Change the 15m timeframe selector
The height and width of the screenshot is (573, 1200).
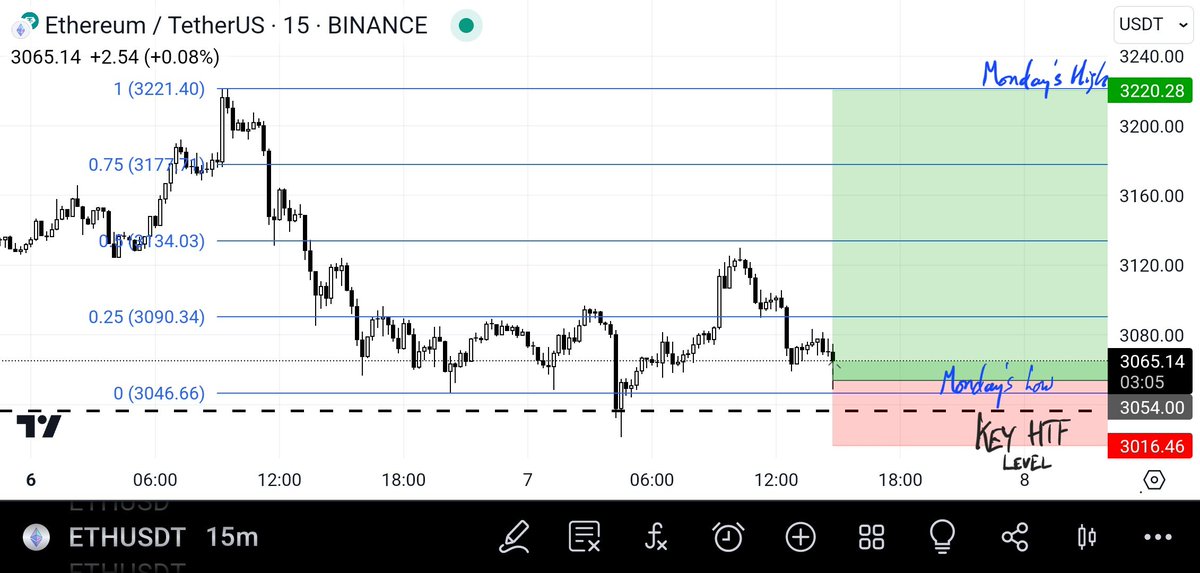(232, 538)
